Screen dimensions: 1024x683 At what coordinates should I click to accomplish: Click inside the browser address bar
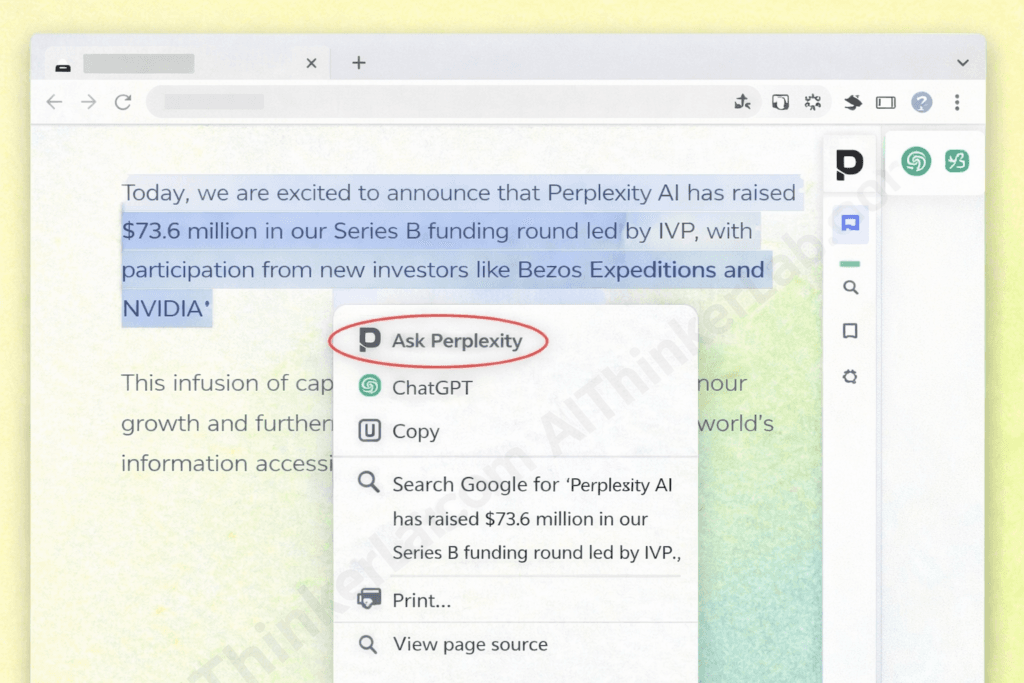[300, 101]
